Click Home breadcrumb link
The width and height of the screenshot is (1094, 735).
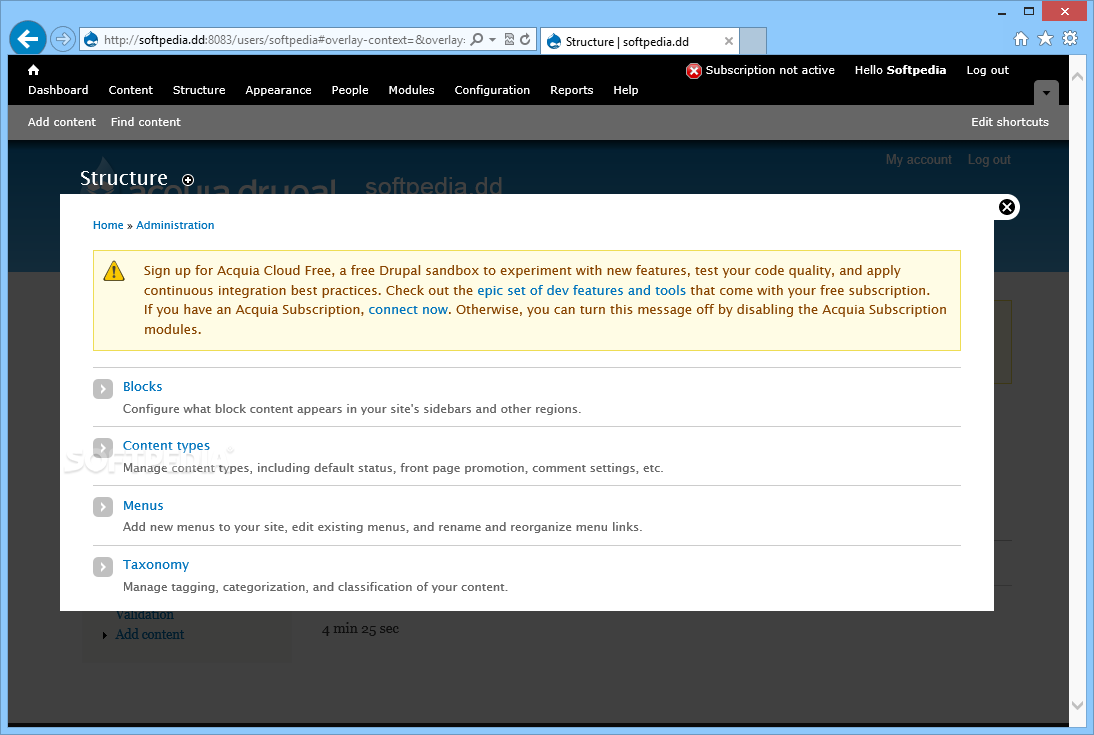pos(108,225)
